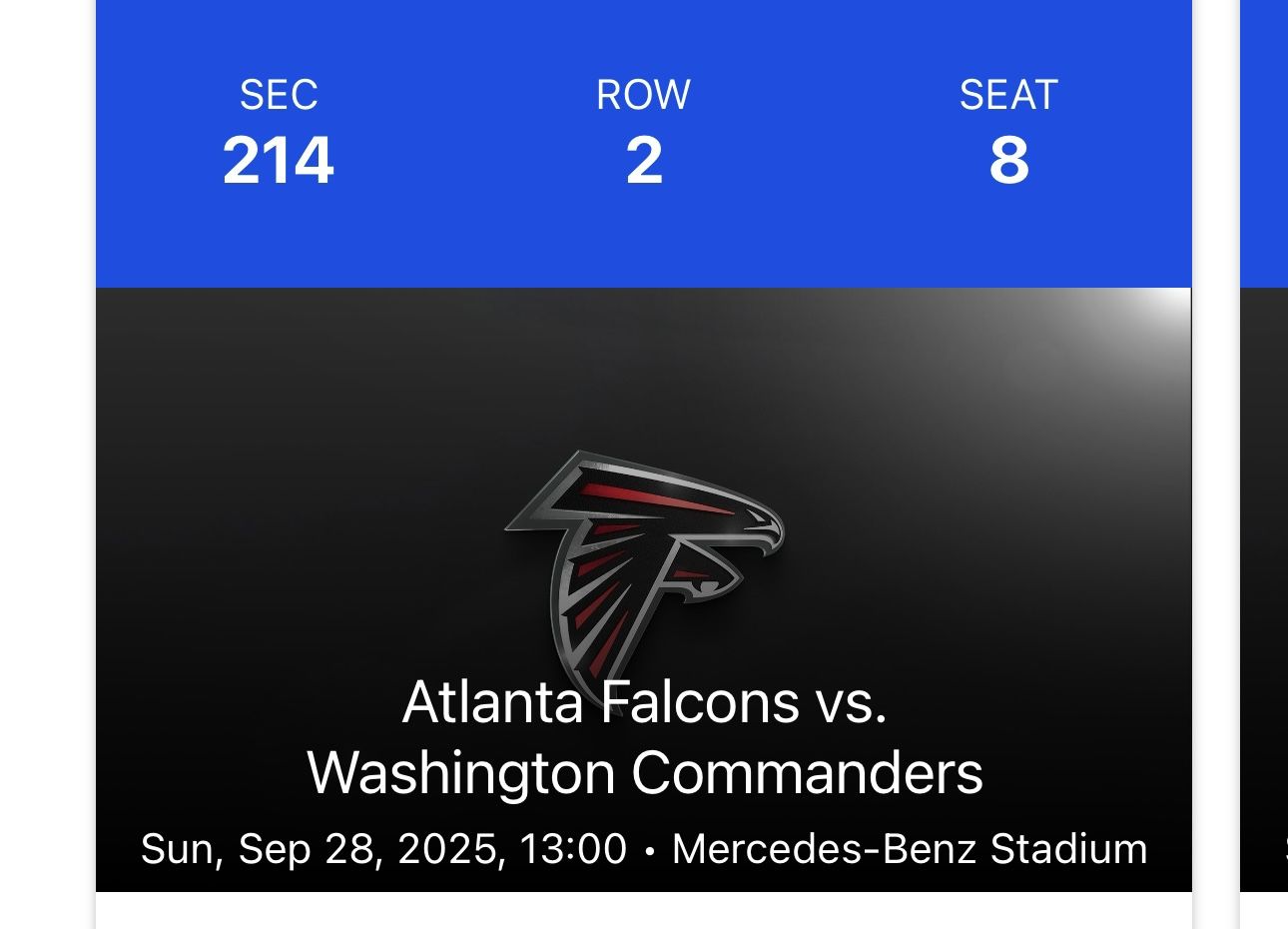Tap the word "Falcons" in the title
Image resolution: width=1288 pixels, height=929 pixels.
[699, 701]
